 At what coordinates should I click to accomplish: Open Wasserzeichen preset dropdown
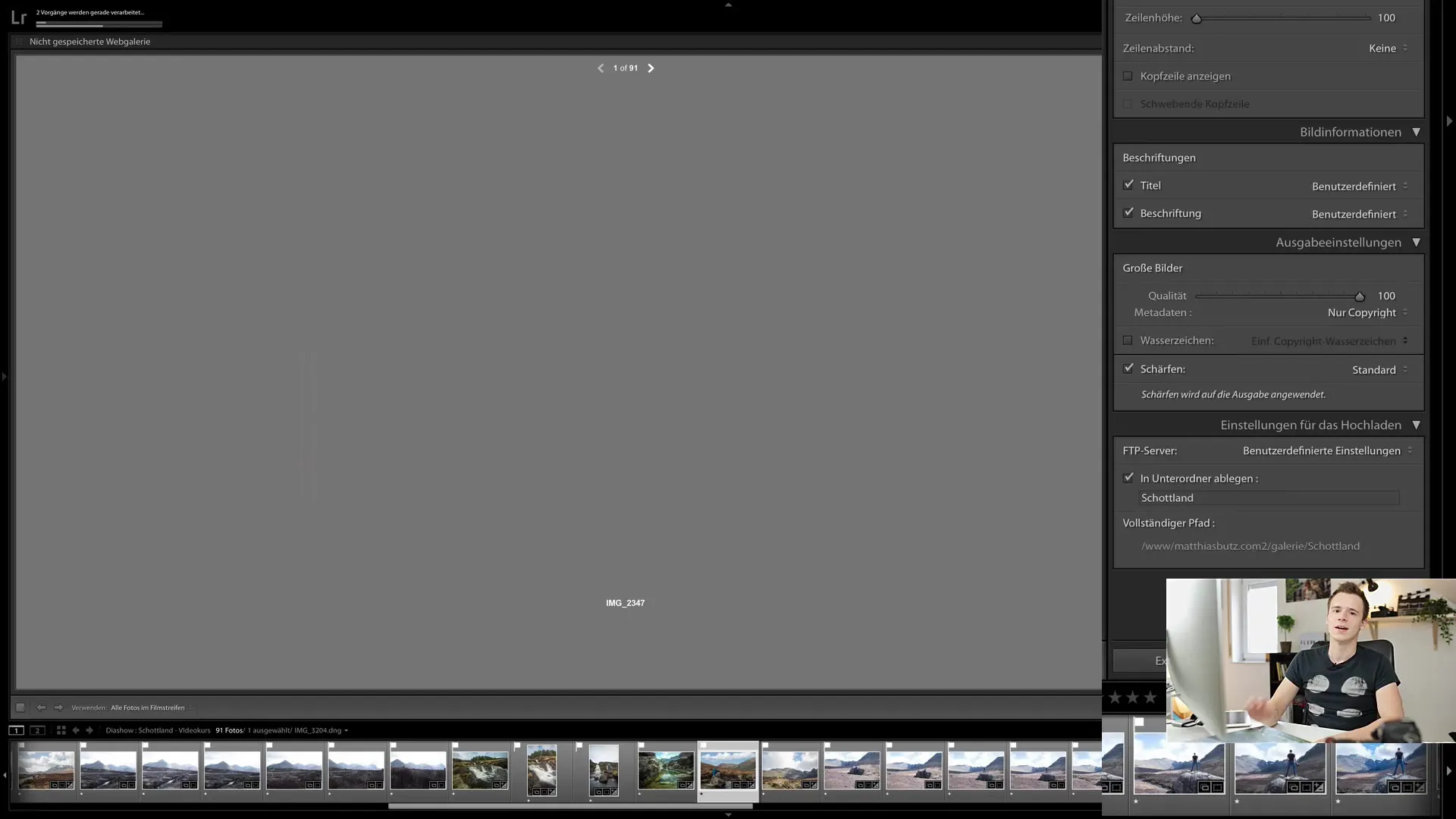(x=1329, y=341)
